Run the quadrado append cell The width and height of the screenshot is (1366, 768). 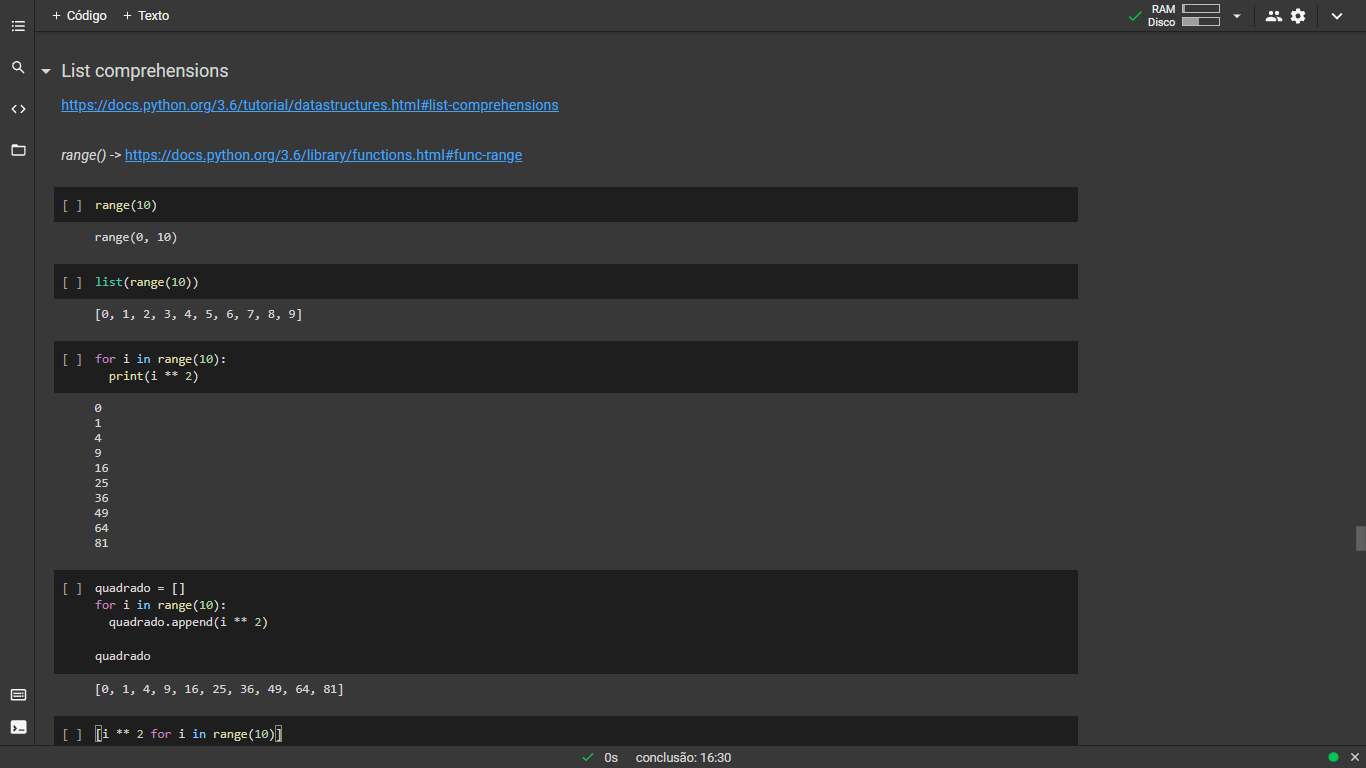[x=72, y=588]
